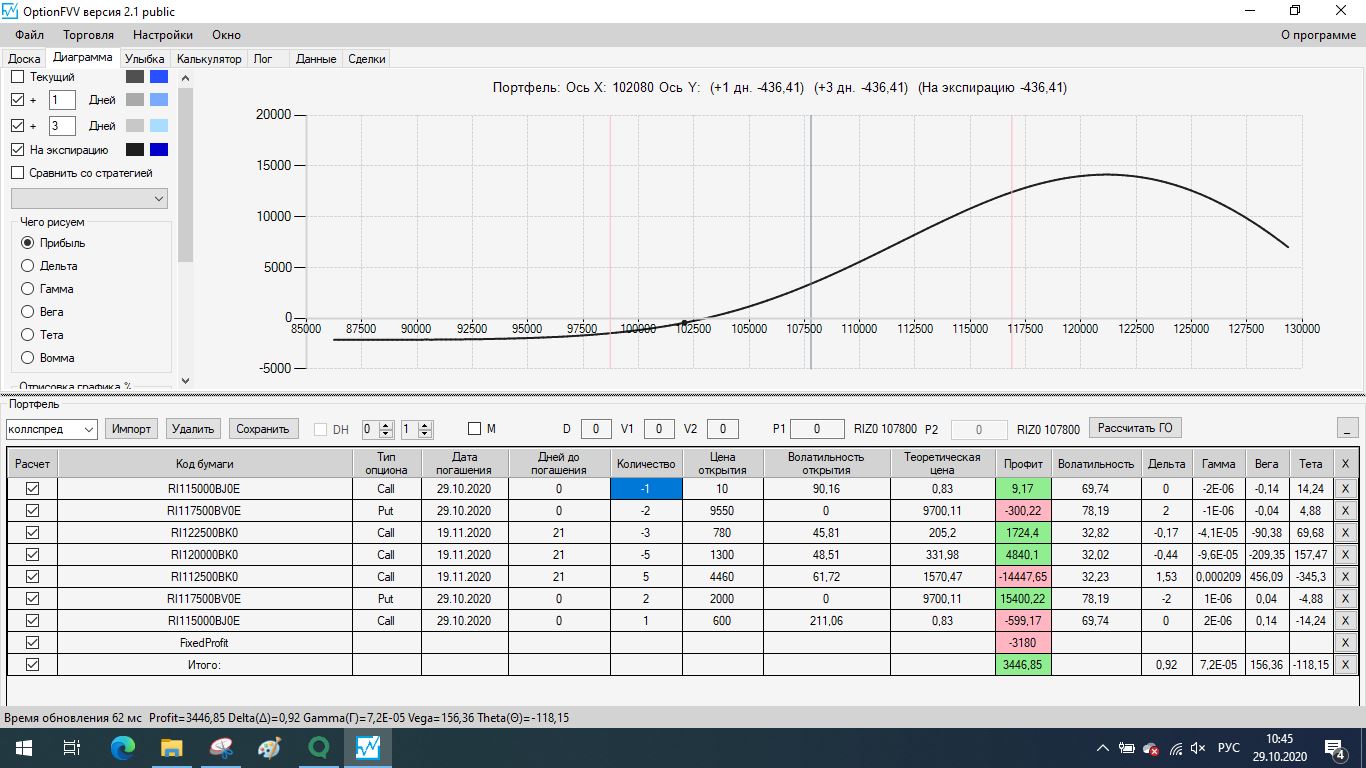Screen dimensions: 1366x768
Task: Delete the row with profit 9,17
Action: (x=1345, y=489)
